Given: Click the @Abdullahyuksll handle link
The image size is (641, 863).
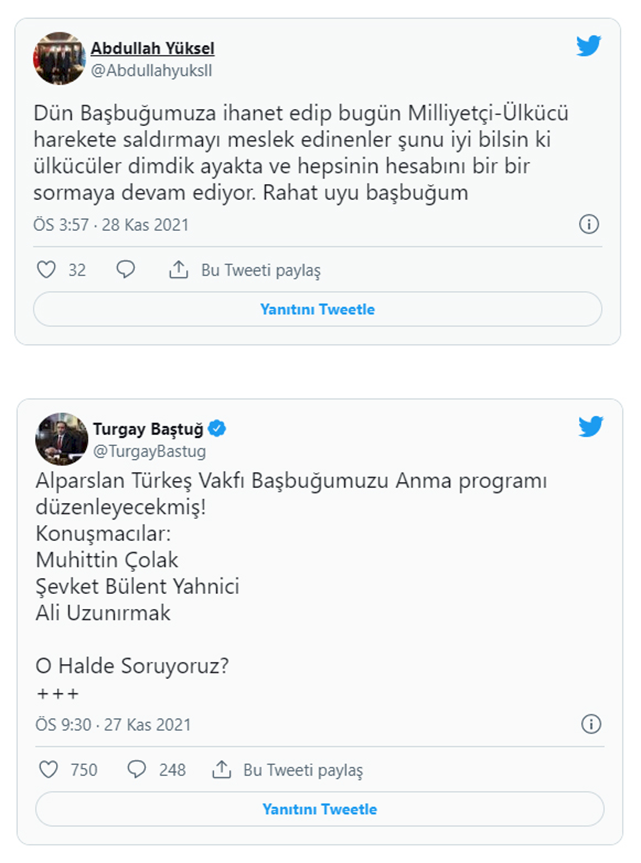Looking at the screenshot, I should click(x=151, y=69).
